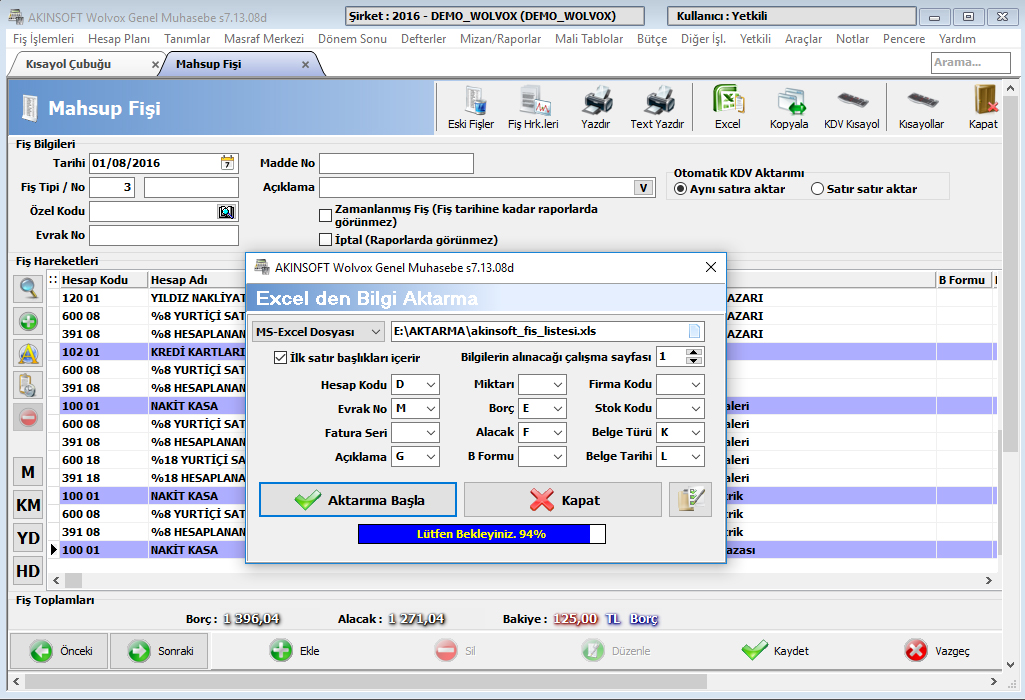
Task: Click the Yazdır printer icon
Action: [596, 108]
